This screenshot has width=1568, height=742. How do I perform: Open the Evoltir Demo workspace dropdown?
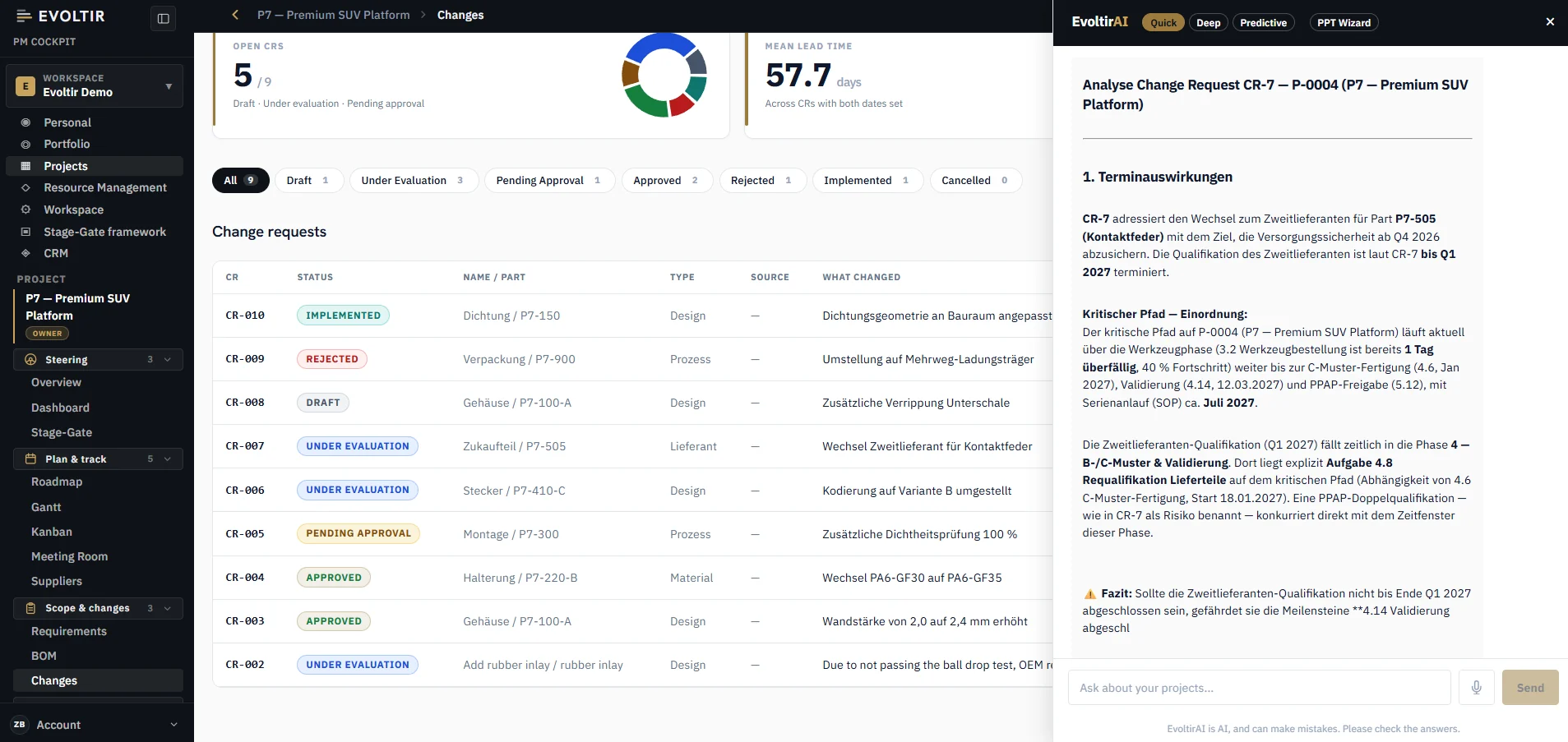pyautogui.click(x=95, y=85)
